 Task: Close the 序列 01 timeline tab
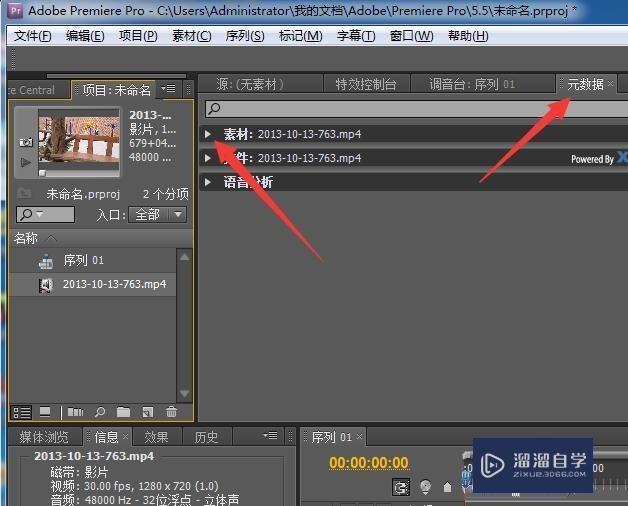tap(359, 436)
